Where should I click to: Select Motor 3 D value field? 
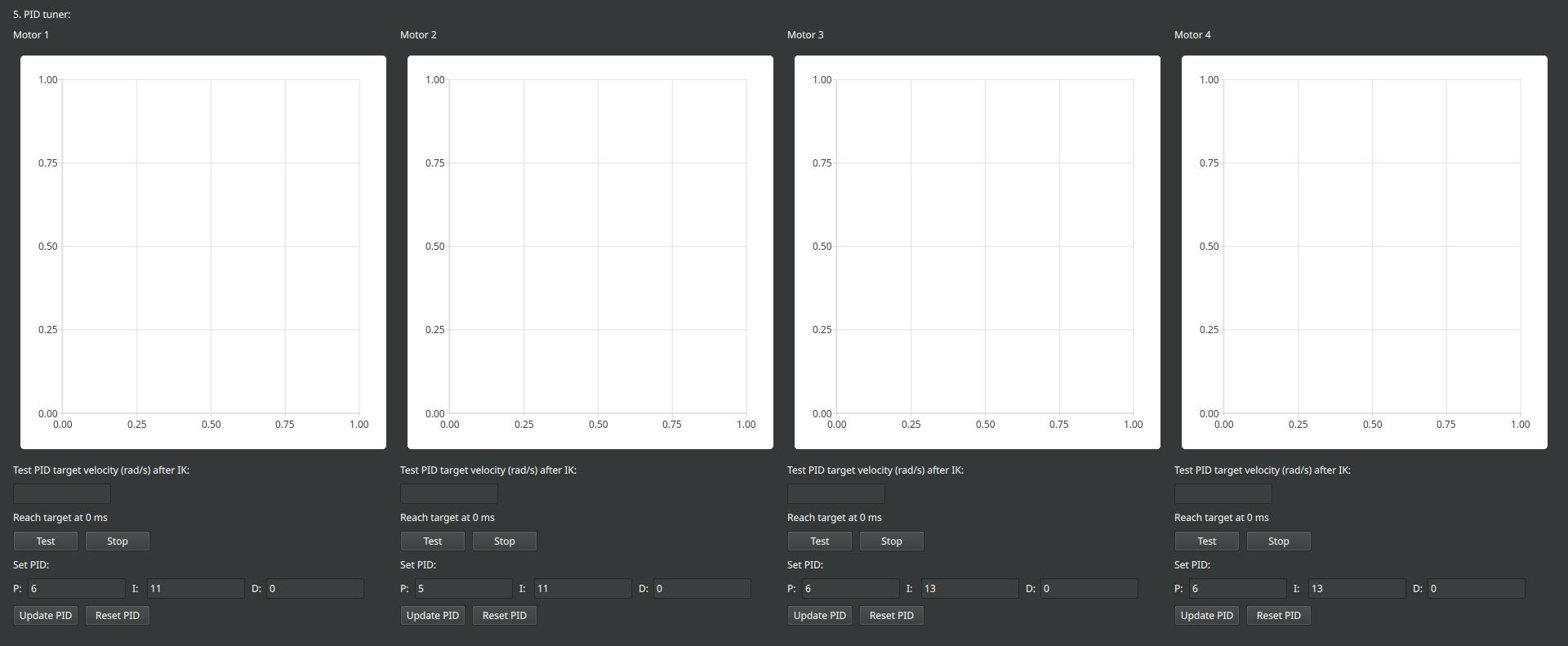point(1089,589)
